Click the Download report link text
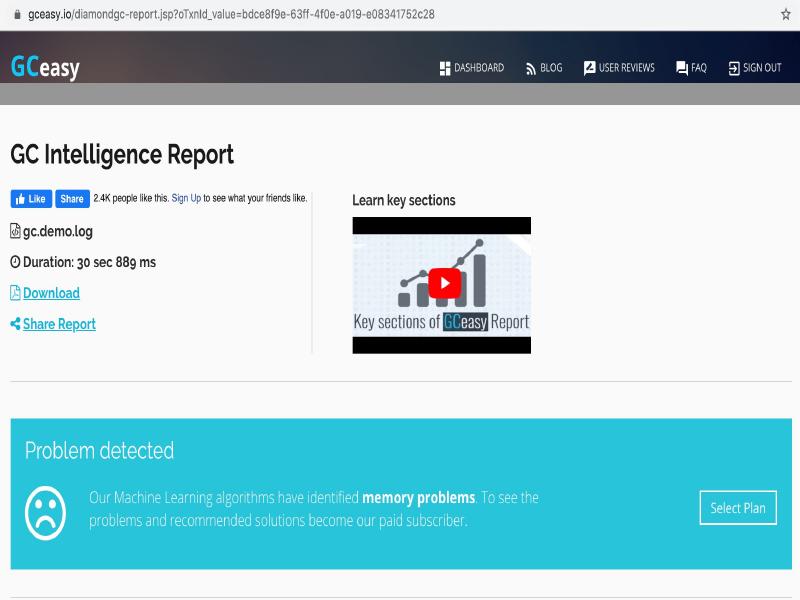800x600 pixels. pos(51,293)
